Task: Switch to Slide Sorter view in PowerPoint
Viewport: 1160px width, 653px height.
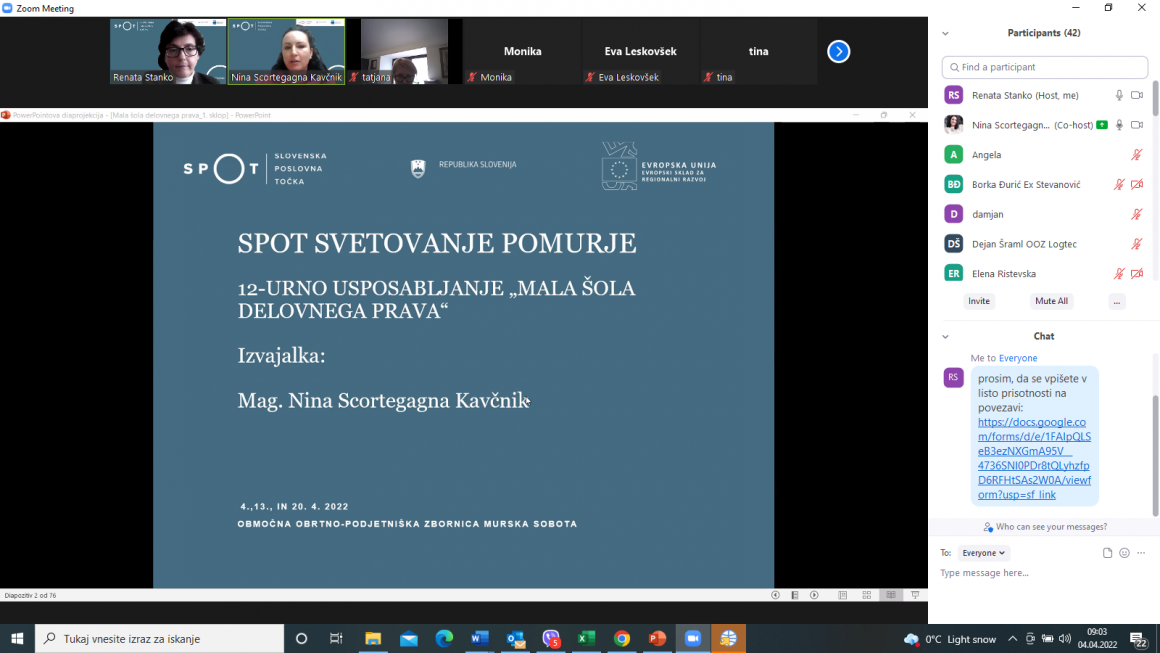Action: 866,594
